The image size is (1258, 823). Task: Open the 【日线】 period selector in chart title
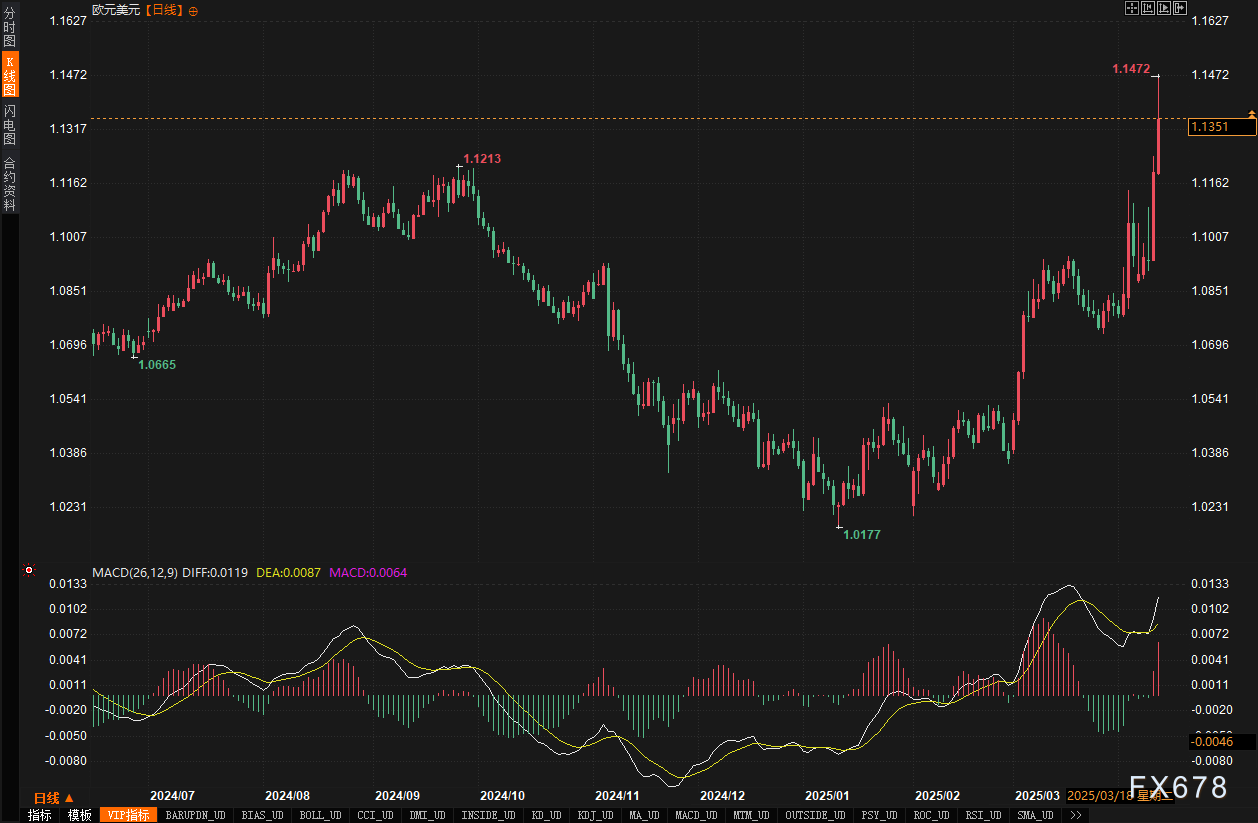[x=165, y=10]
